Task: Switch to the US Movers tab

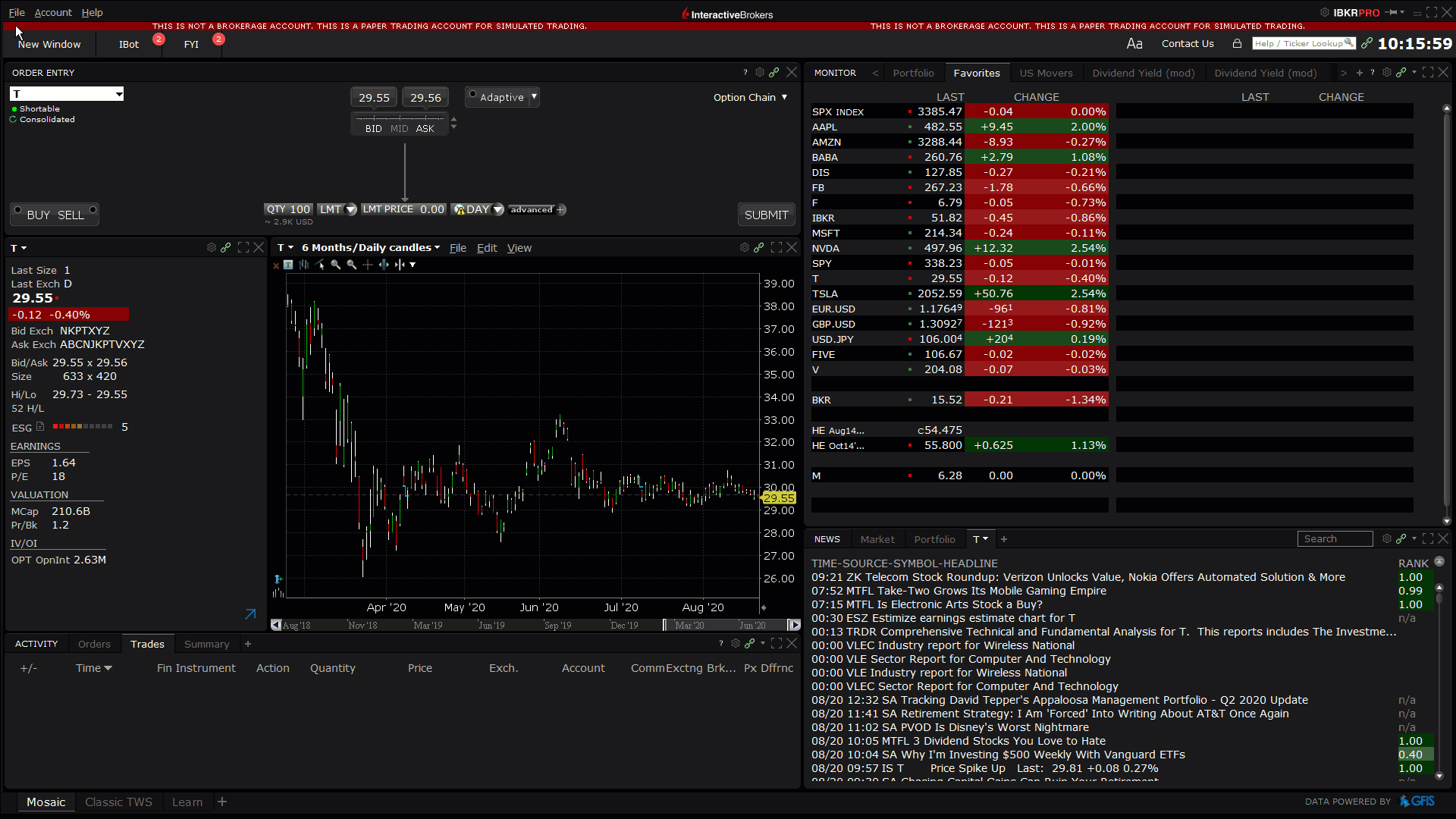Action: (1046, 72)
